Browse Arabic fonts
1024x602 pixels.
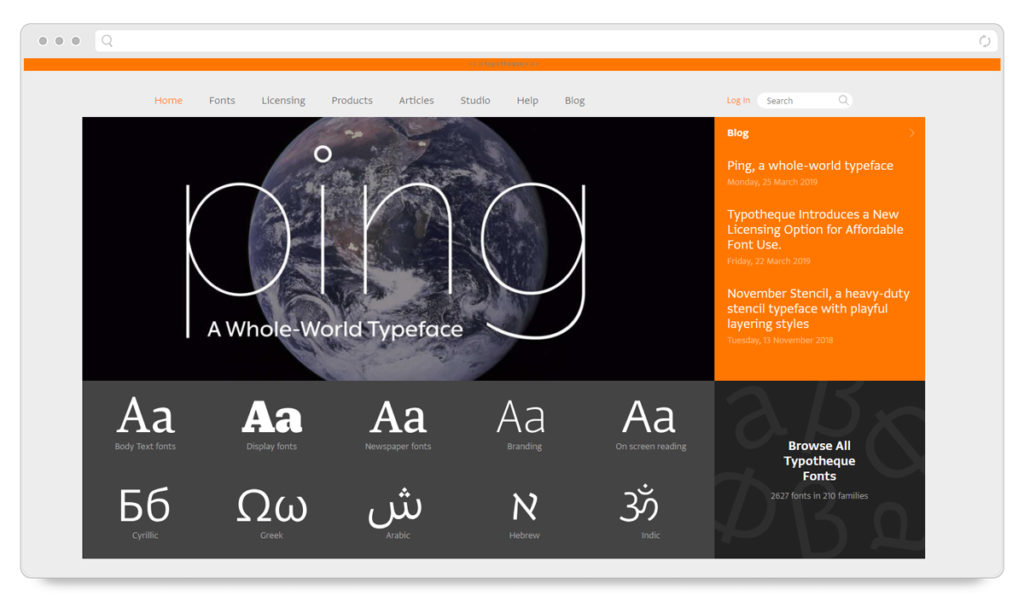[x=397, y=513]
